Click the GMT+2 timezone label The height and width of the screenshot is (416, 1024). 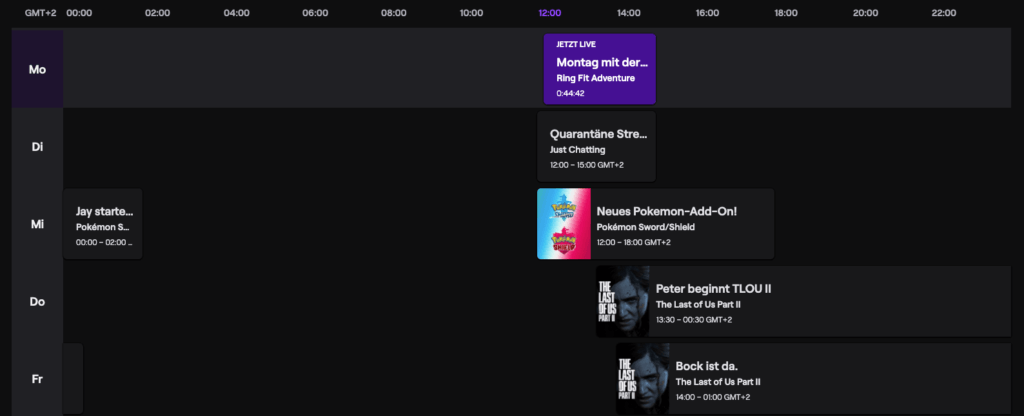[38, 13]
